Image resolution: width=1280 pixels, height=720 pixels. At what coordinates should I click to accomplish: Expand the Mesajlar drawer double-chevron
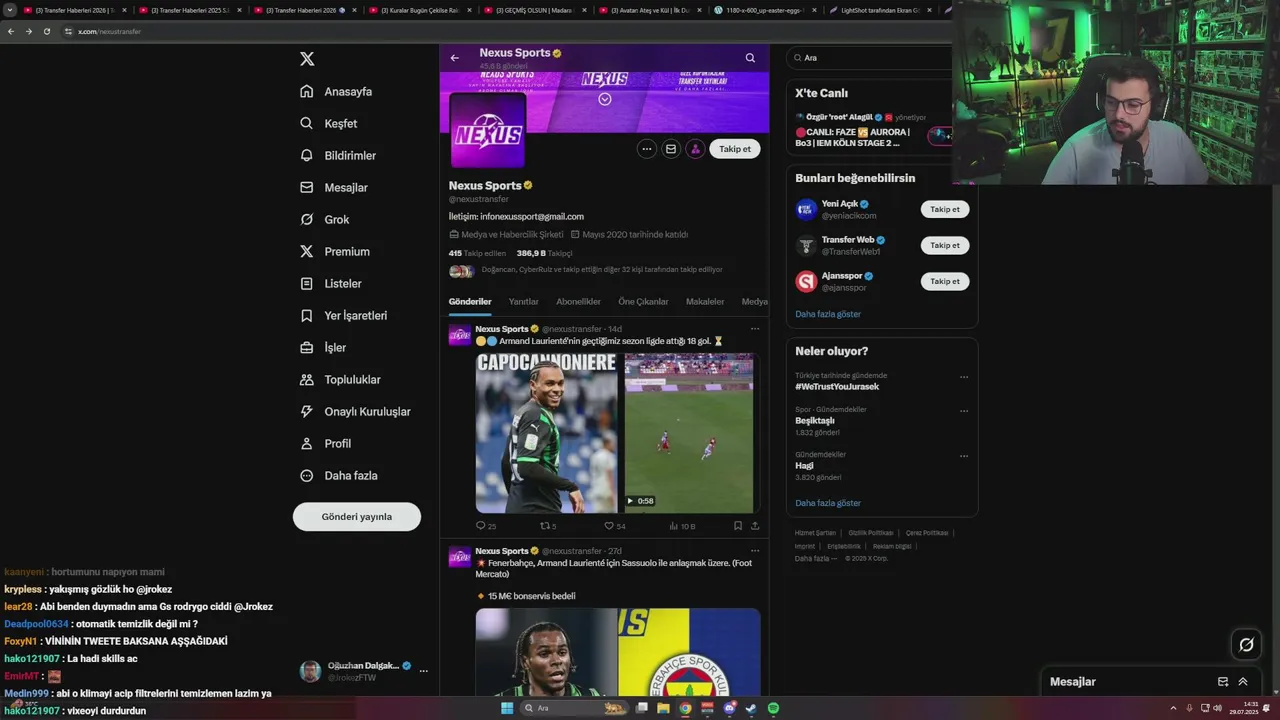[1243, 682]
